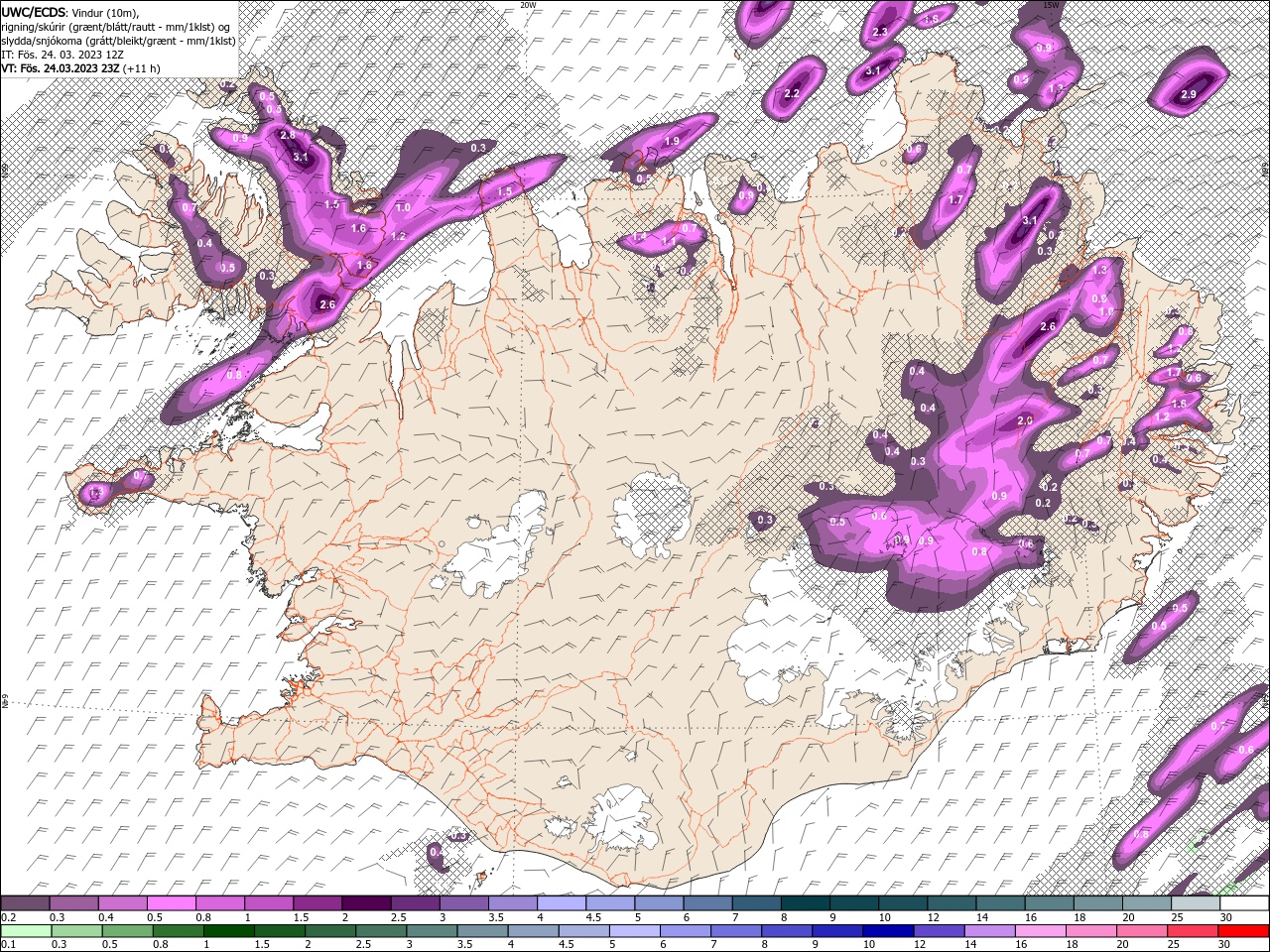Click the 15W longitude label

[1051, 5]
